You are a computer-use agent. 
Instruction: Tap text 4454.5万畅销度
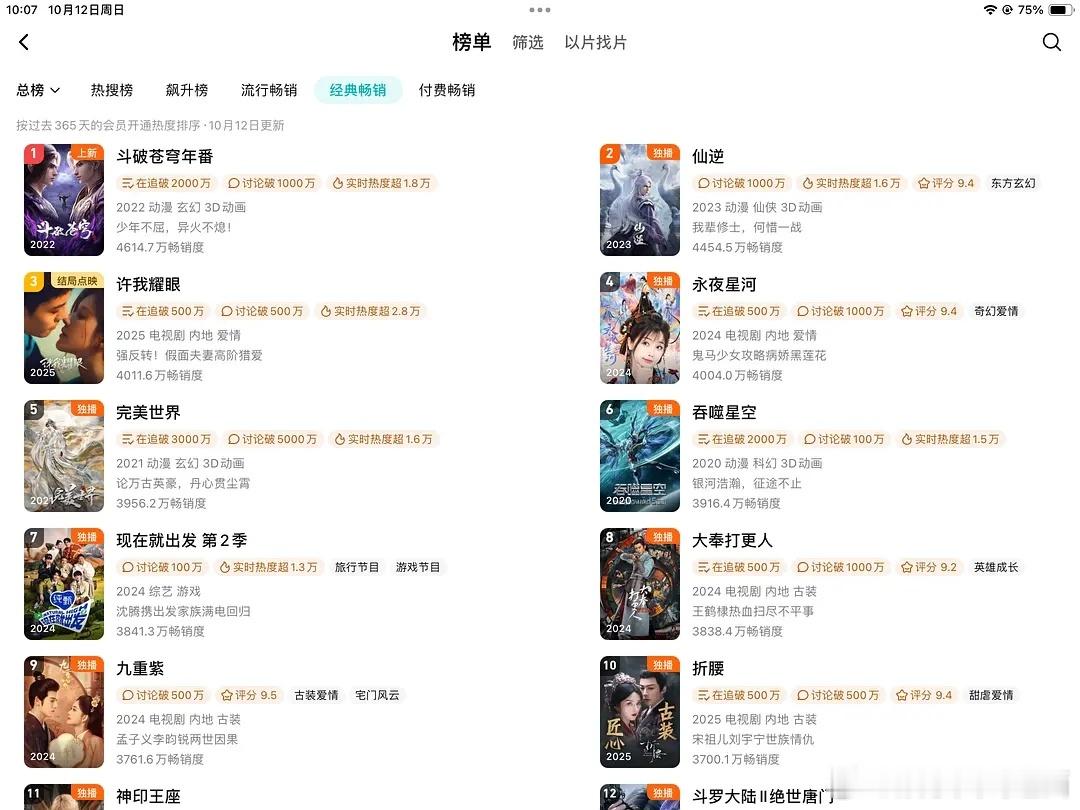coord(737,247)
